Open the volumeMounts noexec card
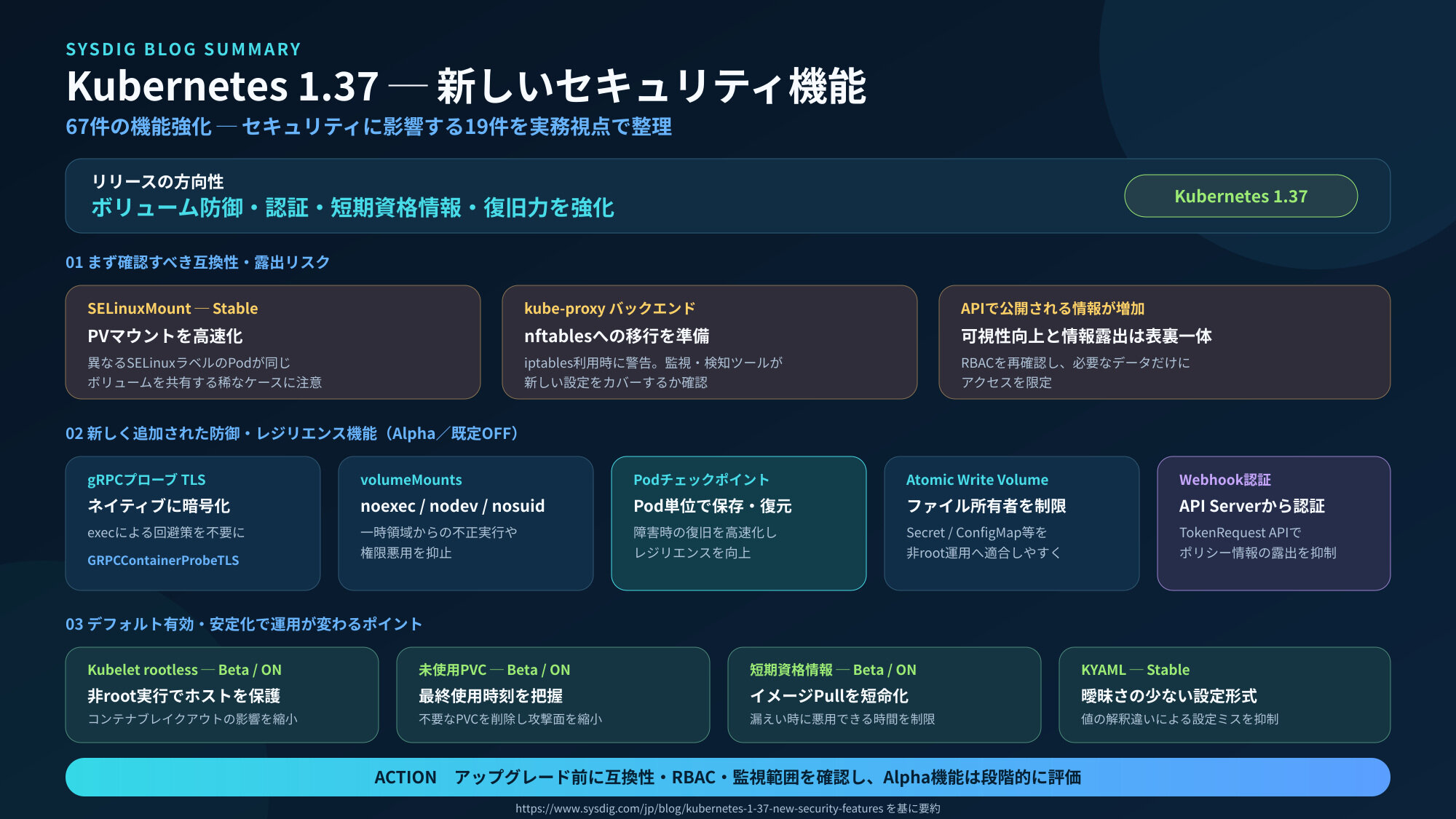The height and width of the screenshot is (819, 1456). tap(466, 523)
